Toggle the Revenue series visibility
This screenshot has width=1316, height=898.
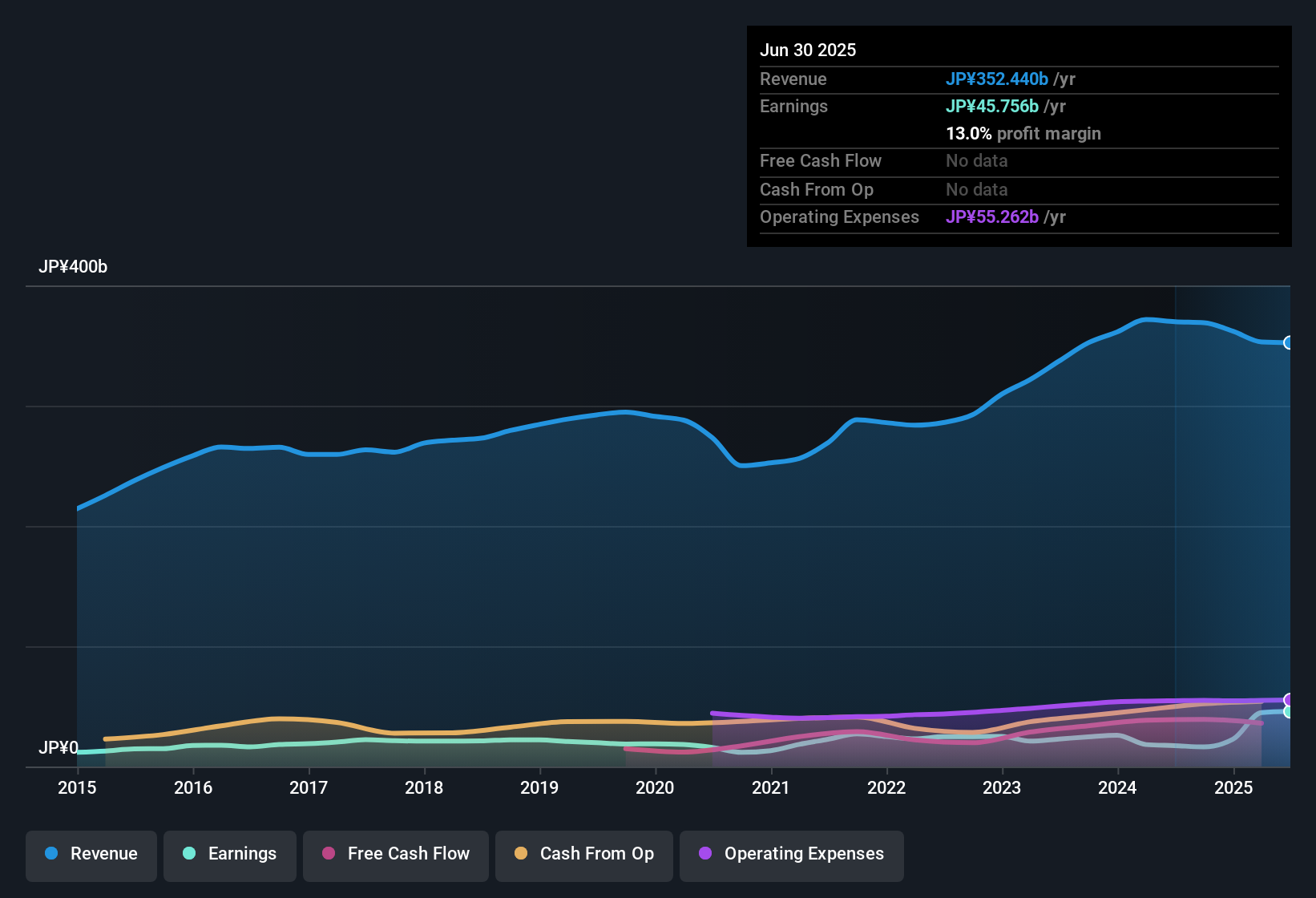coord(91,854)
